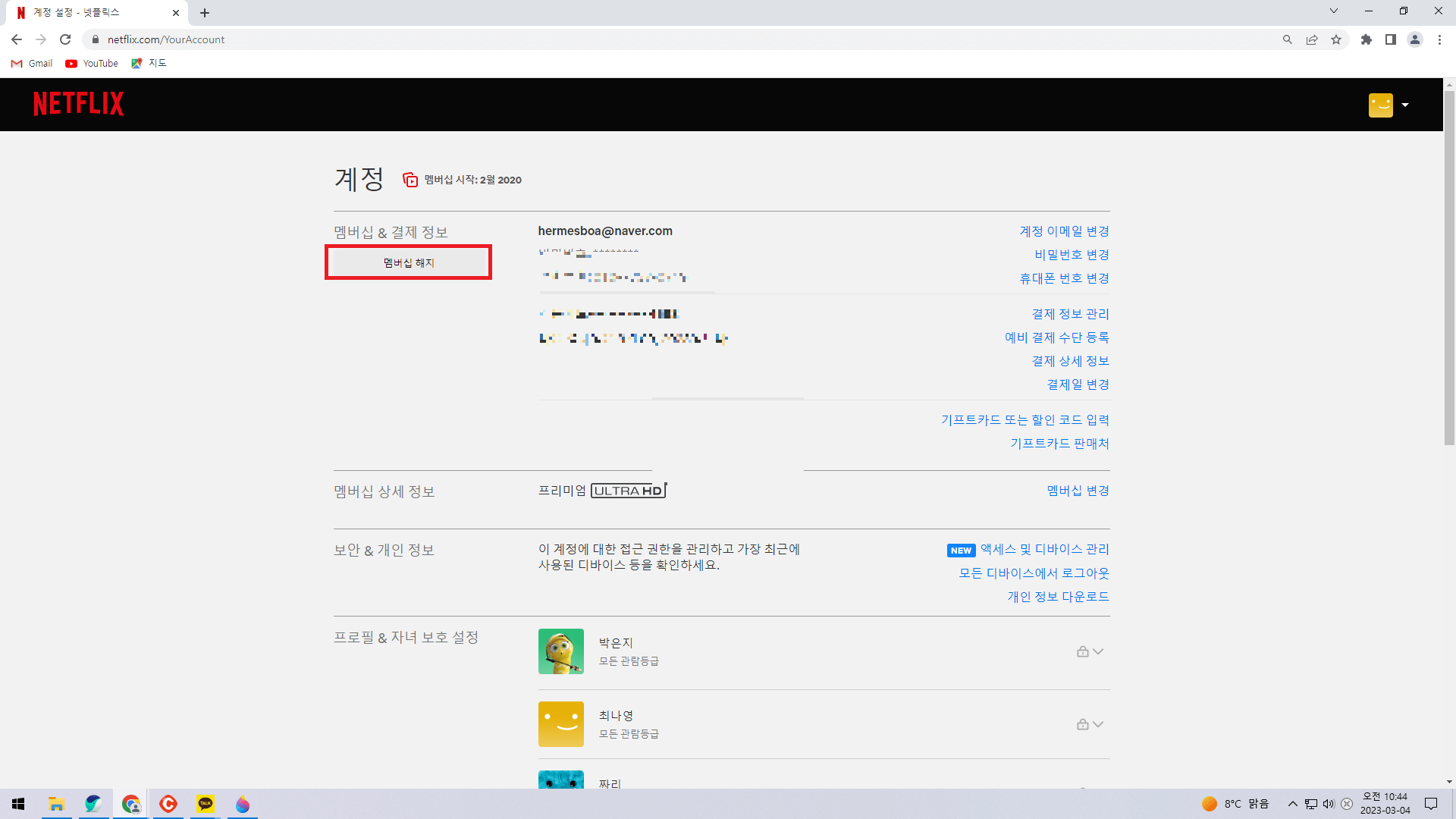Open 기프트카드 또는 할인 코드 입력 link
This screenshot has width=1456, height=819.
pyautogui.click(x=1025, y=420)
